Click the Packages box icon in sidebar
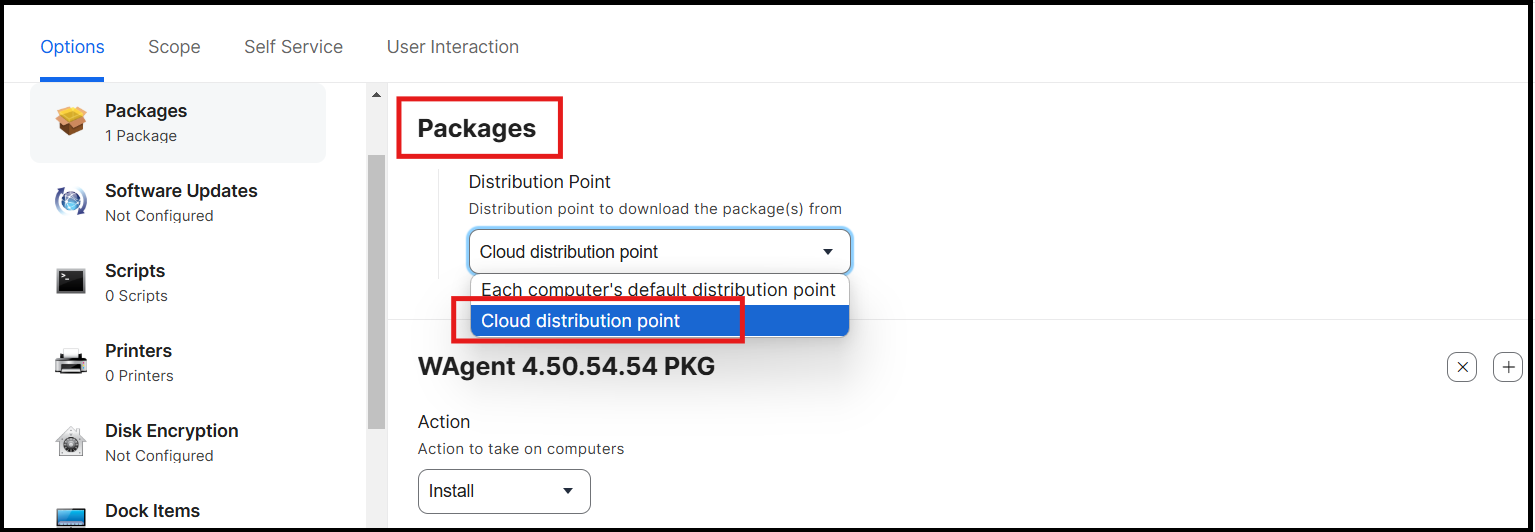1535x532 pixels. click(x=71, y=122)
